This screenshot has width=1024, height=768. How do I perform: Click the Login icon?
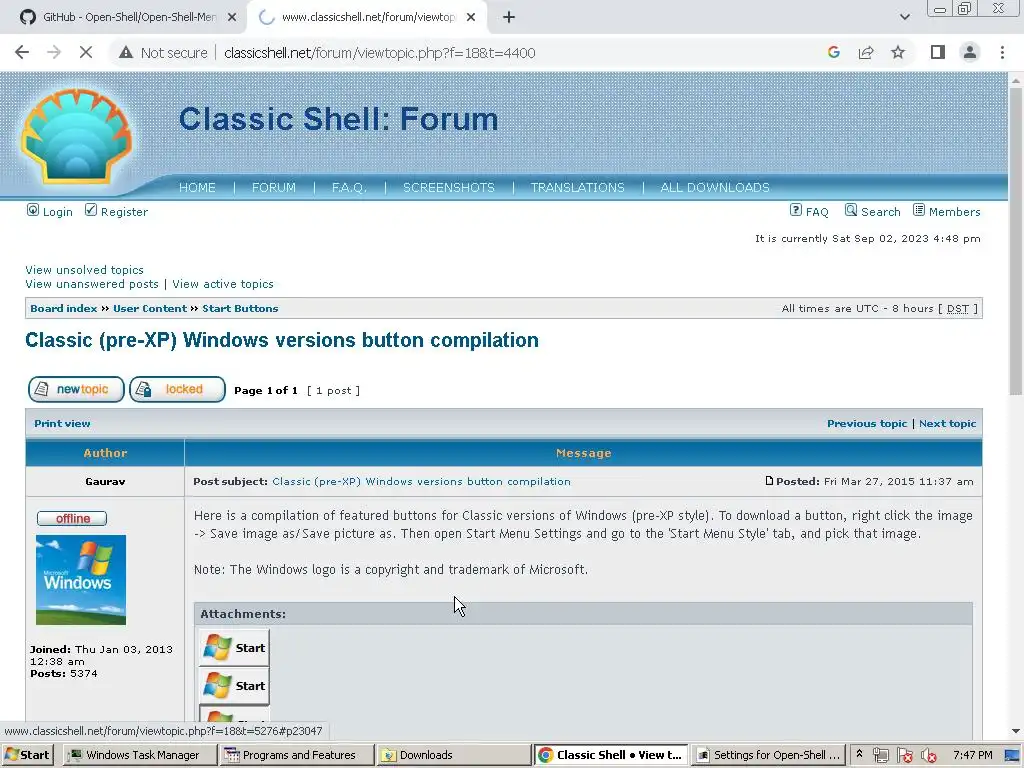coord(33,210)
